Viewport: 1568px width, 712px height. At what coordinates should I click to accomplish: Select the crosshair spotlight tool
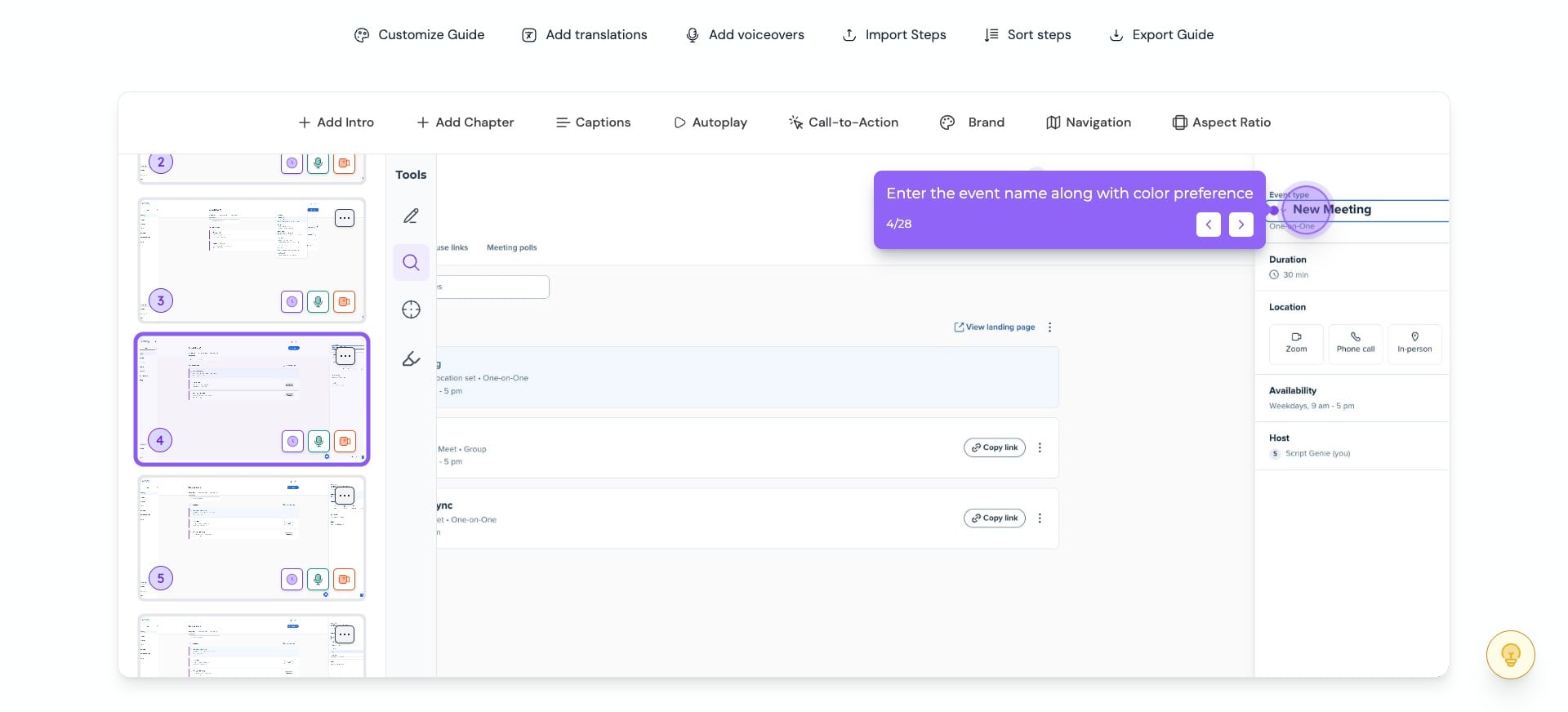(411, 309)
